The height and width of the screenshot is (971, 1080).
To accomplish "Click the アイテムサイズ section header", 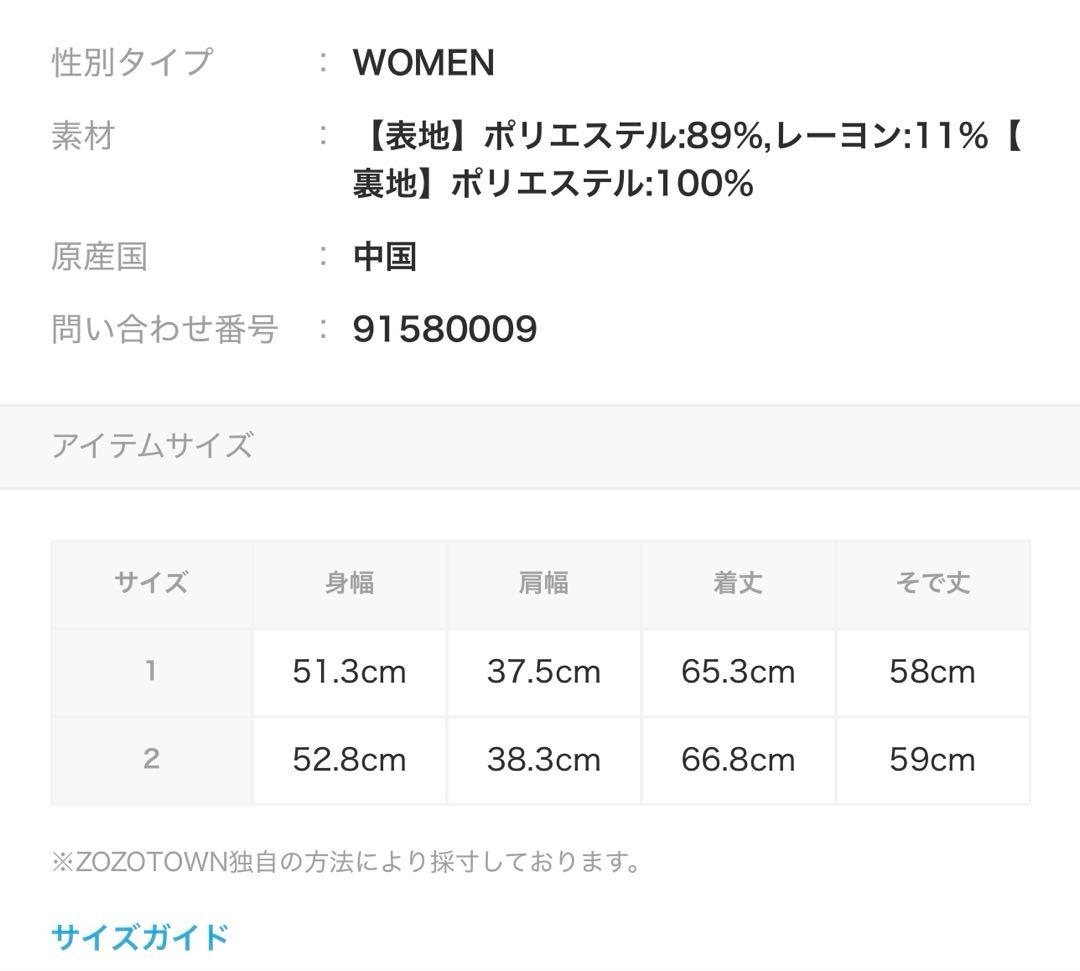I will (152, 445).
